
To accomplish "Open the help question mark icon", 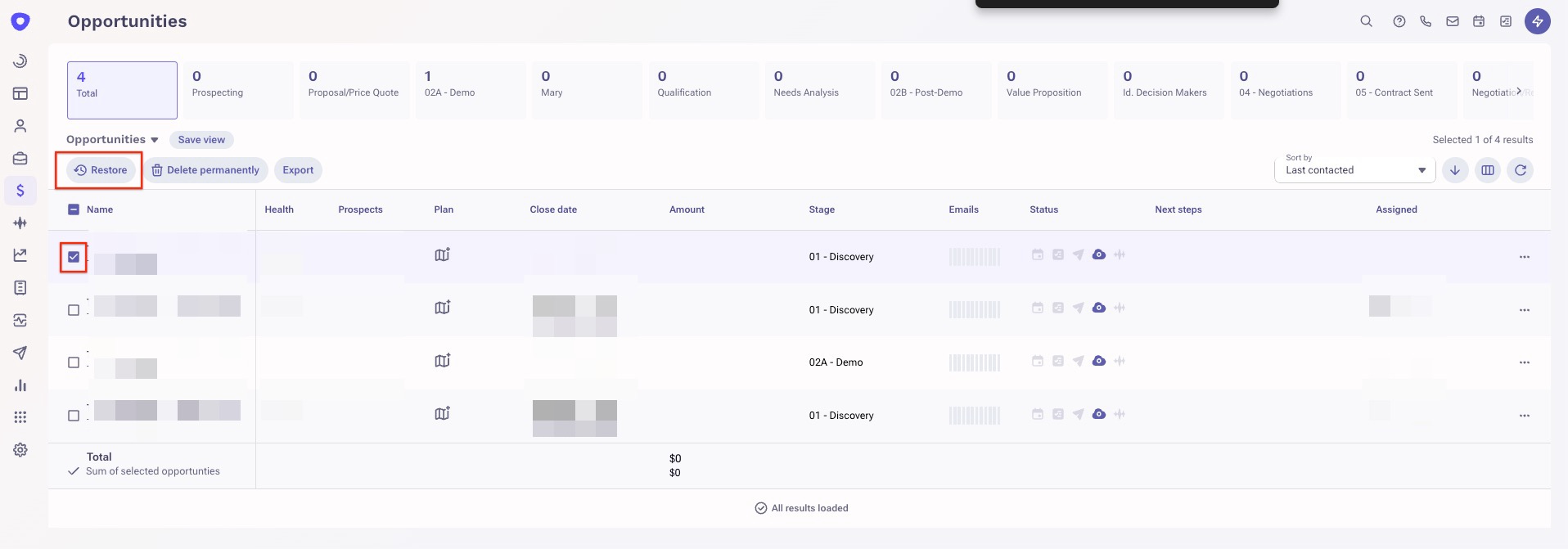I will [x=1399, y=21].
